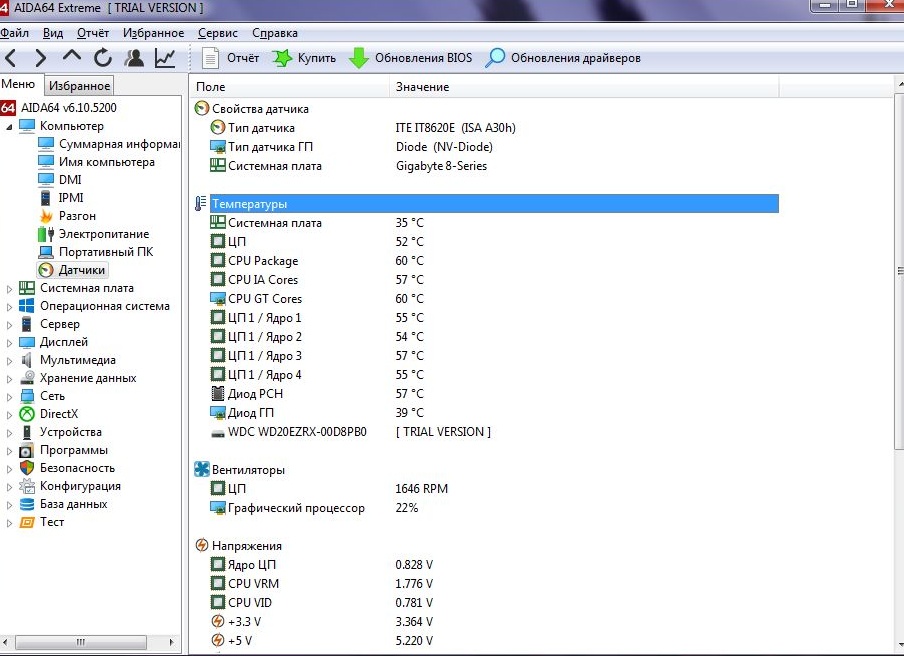The width and height of the screenshot is (904, 656).
Task: Click the Купить toolbar button
Action: [304, 58]
